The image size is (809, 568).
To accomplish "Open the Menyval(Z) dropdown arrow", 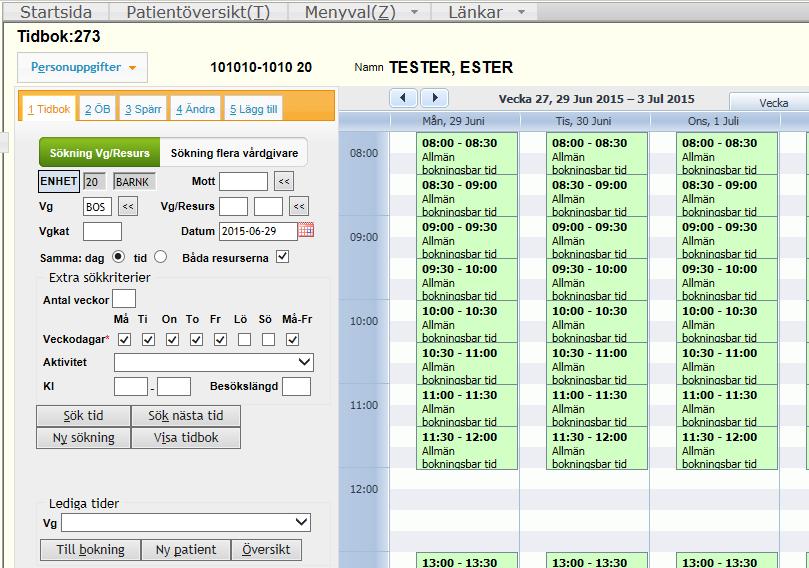I will point(414,12).
